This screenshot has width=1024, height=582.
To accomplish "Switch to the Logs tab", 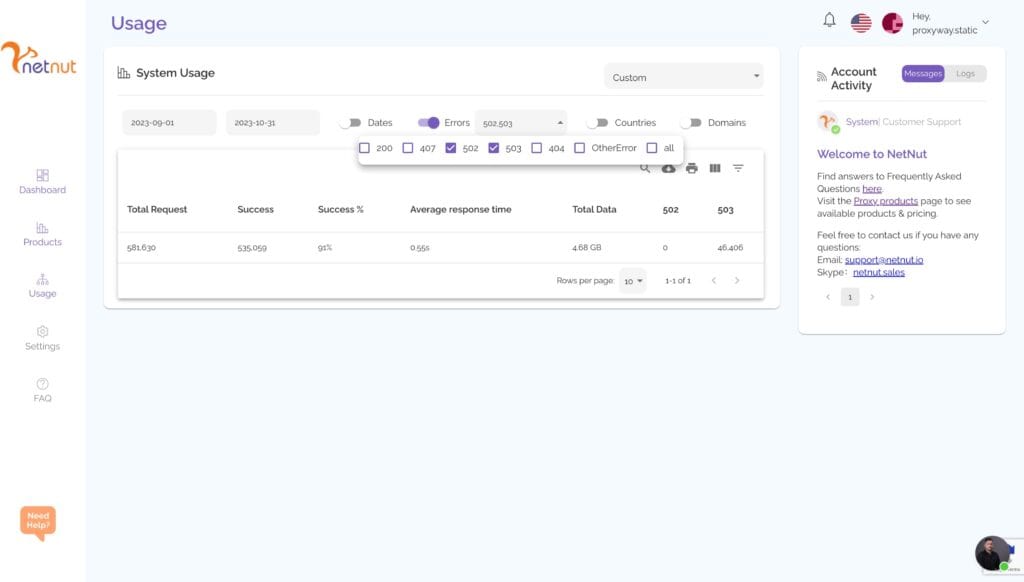I will (966, 73).
